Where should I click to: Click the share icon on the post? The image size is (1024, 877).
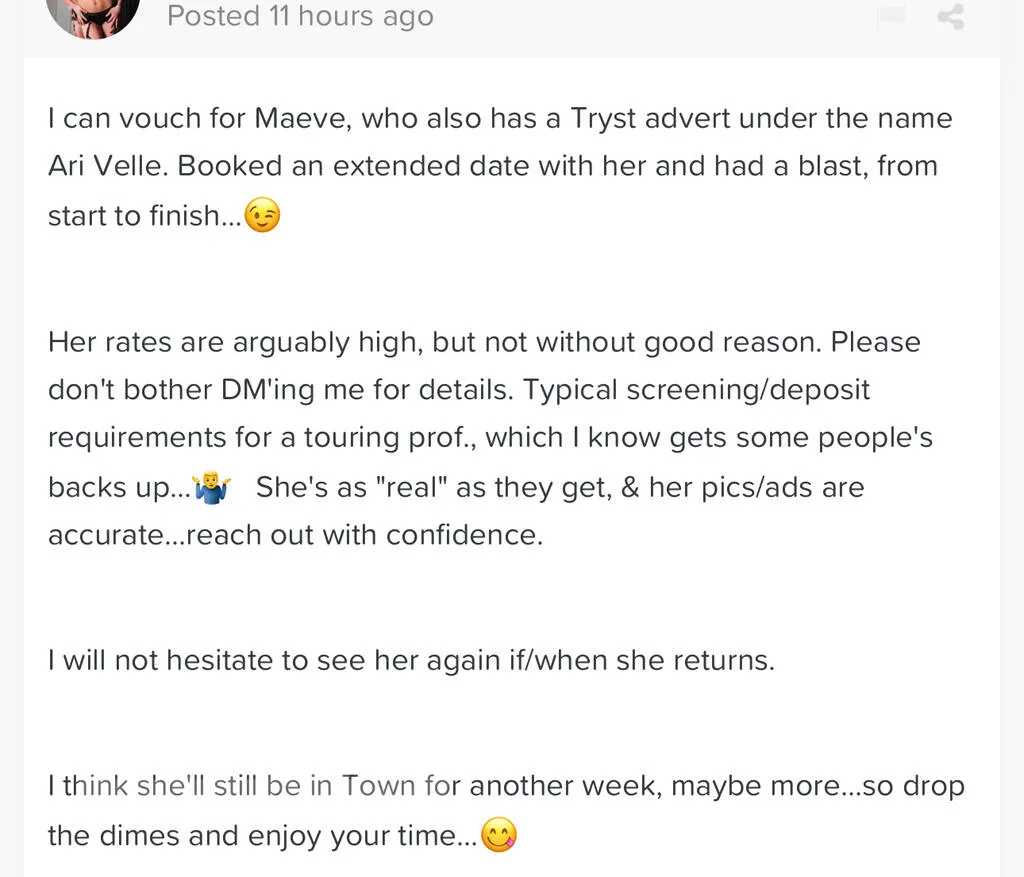point(950,17)
